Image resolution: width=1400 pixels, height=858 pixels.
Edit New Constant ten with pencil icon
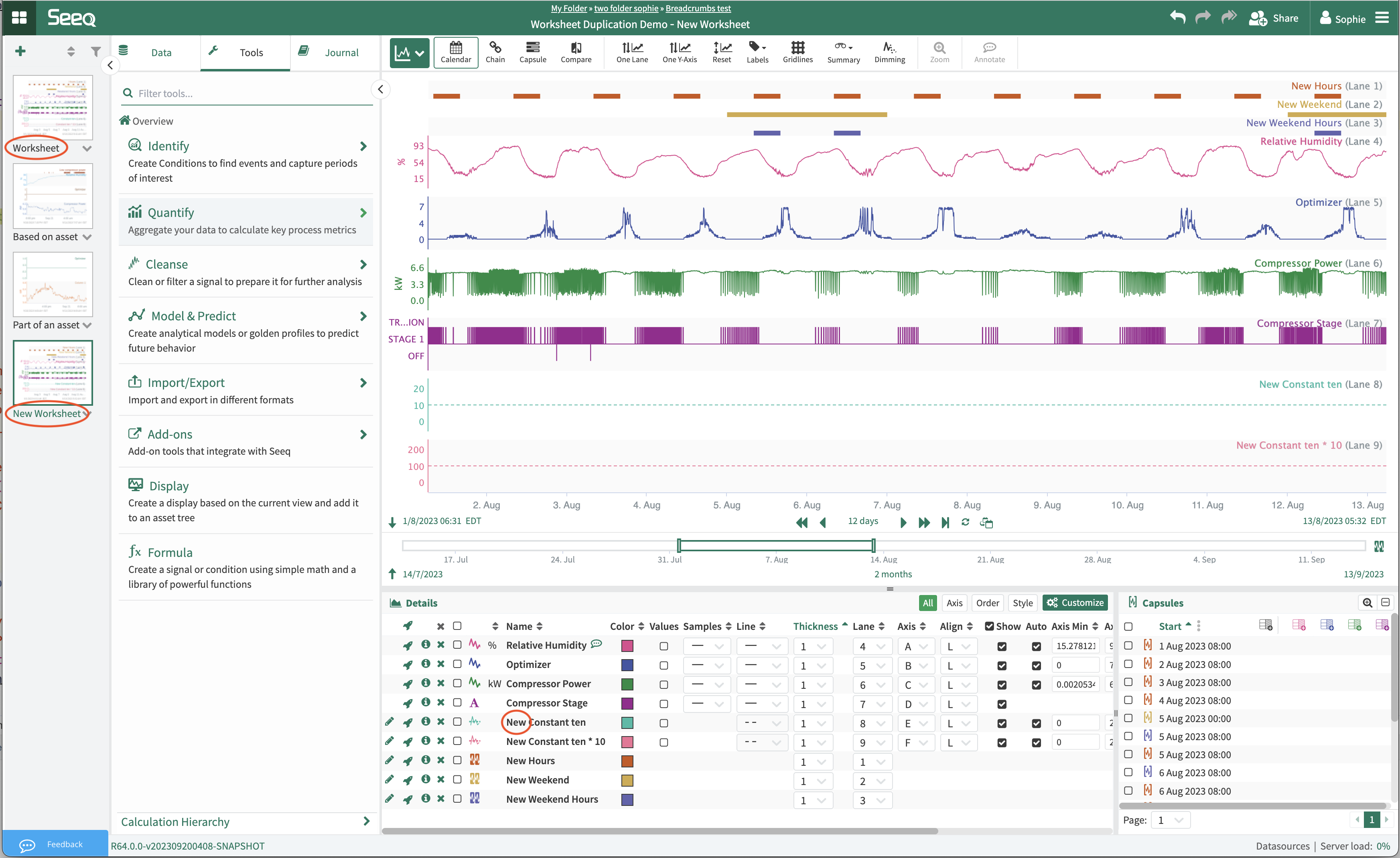389,722
